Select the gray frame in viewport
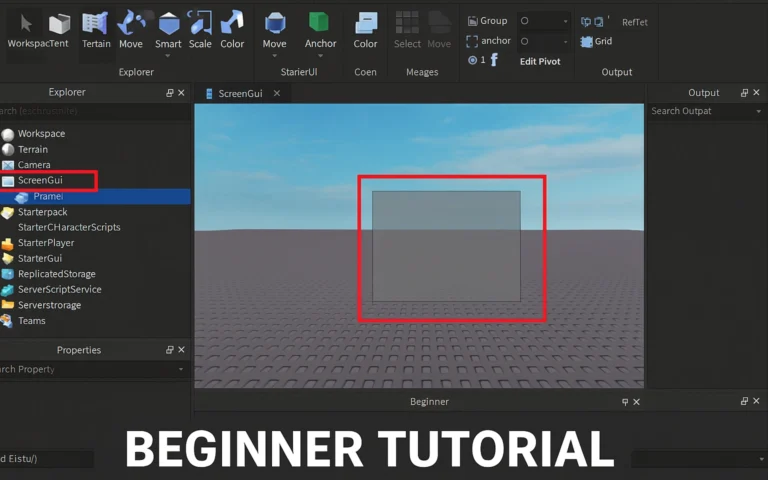768x480 pixels. pos(446,246)
